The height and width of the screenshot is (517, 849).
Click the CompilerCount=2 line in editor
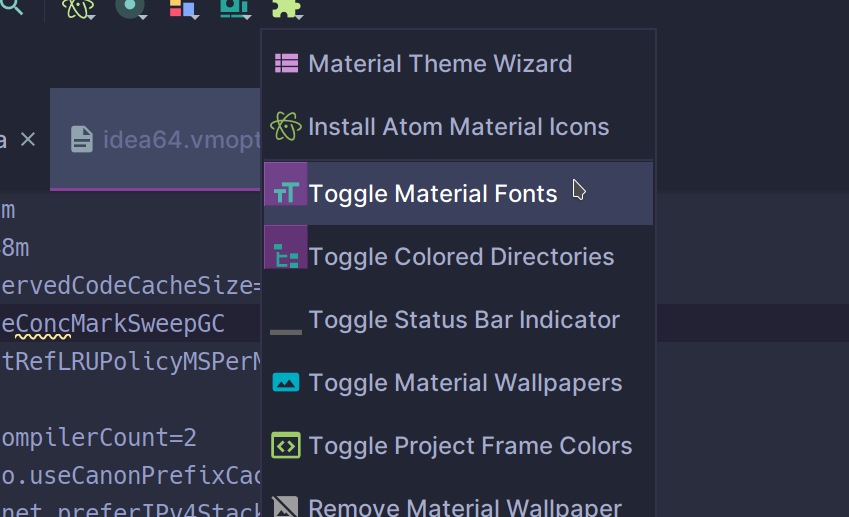click(x=99, y=437)
